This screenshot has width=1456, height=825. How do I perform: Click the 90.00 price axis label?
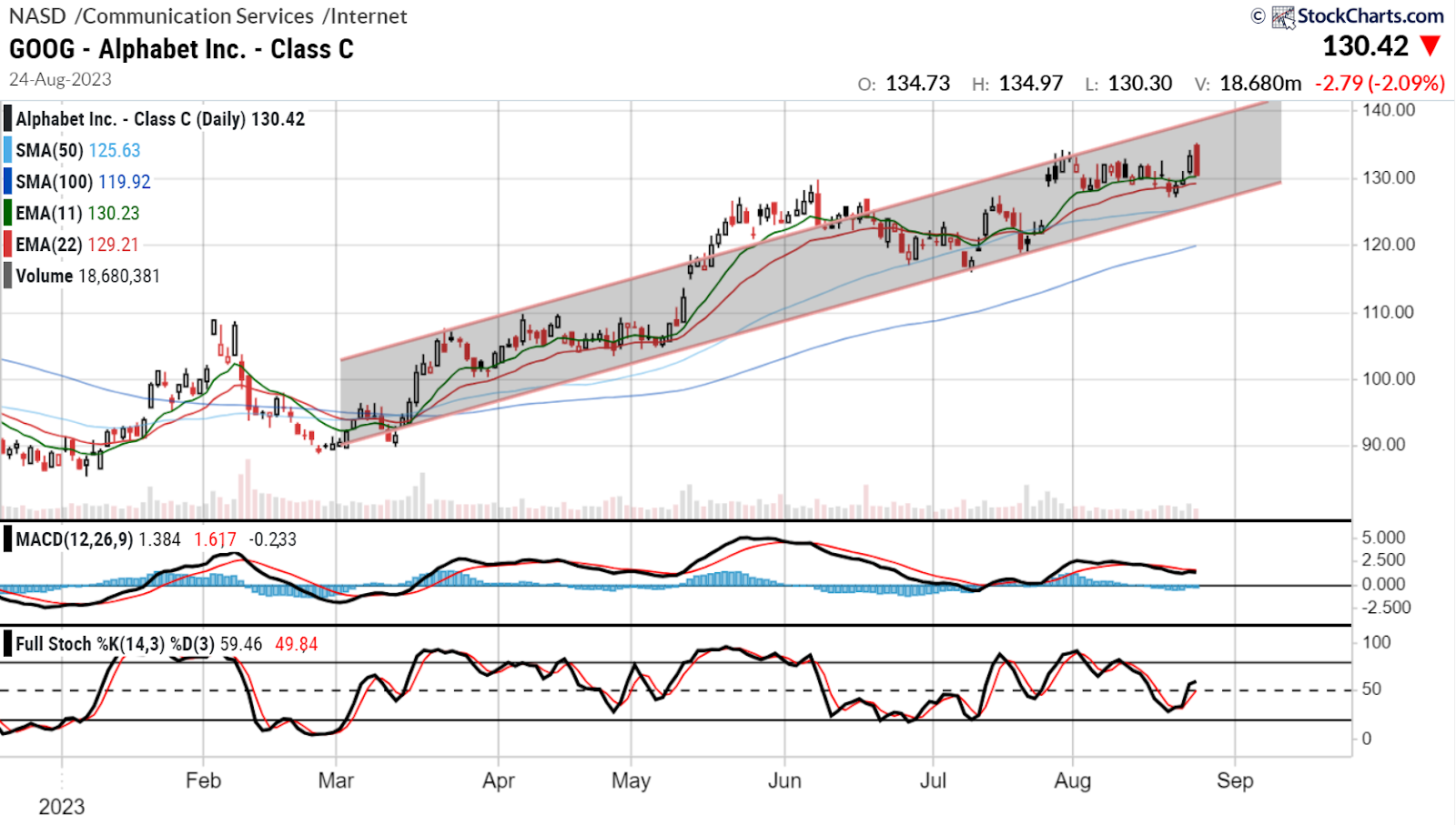[1383, 445]
